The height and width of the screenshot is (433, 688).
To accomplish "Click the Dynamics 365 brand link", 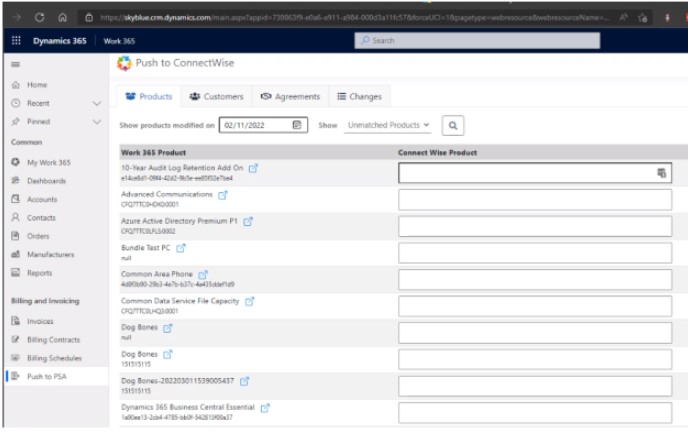I will click(60, 41).
